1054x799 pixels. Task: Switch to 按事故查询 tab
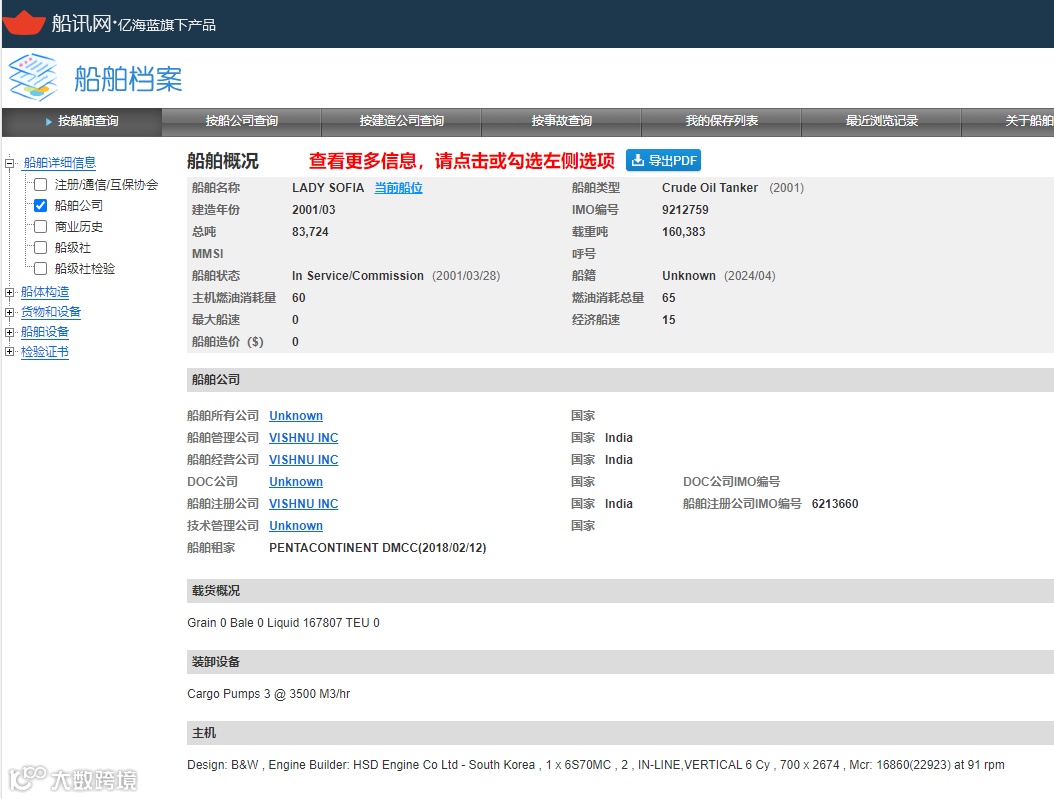(x=561, y=122)
